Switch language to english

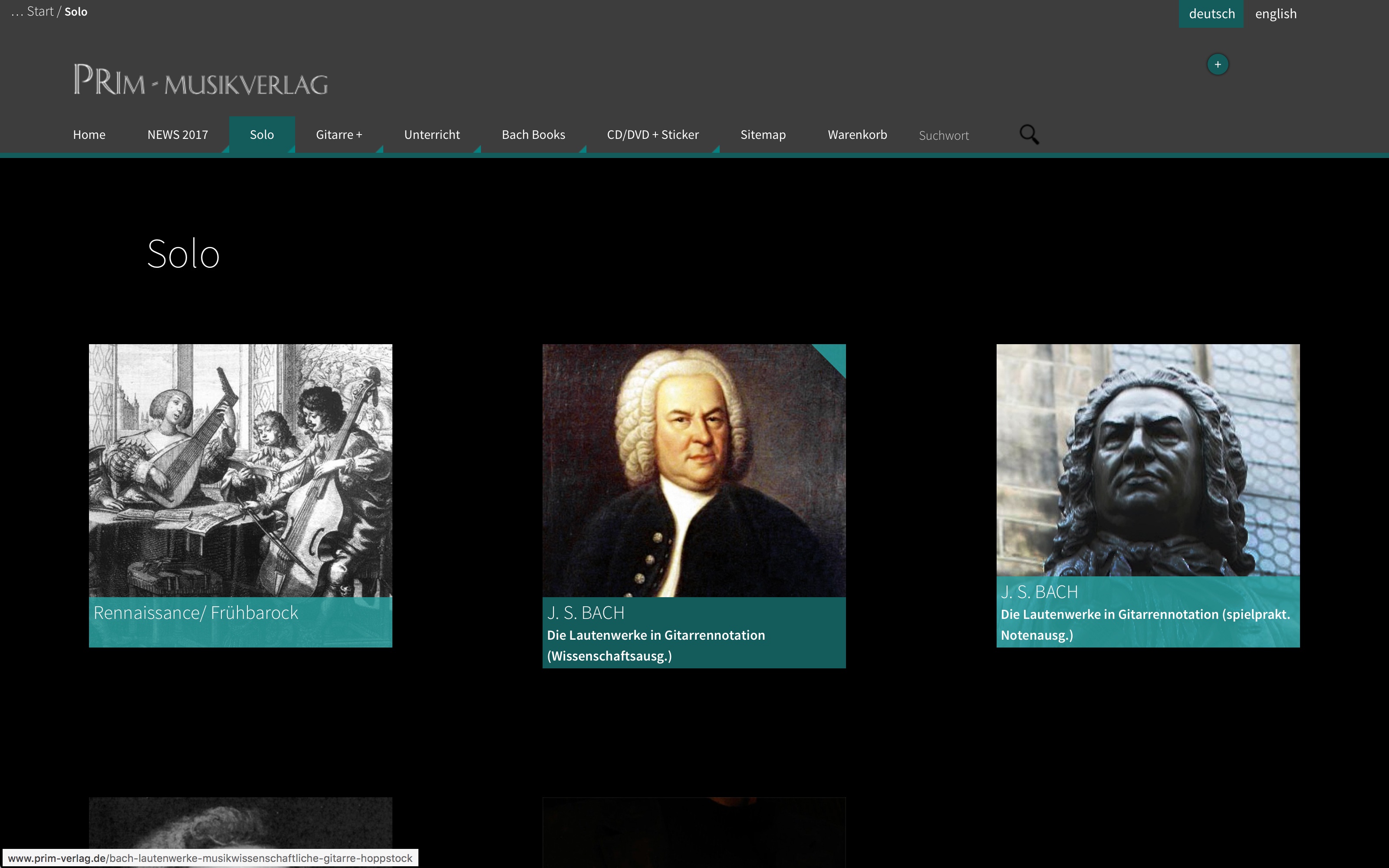tap(1275, 14)
